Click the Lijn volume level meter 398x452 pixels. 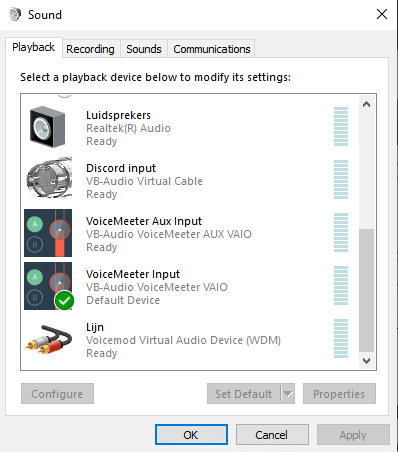tap(341, 338)
